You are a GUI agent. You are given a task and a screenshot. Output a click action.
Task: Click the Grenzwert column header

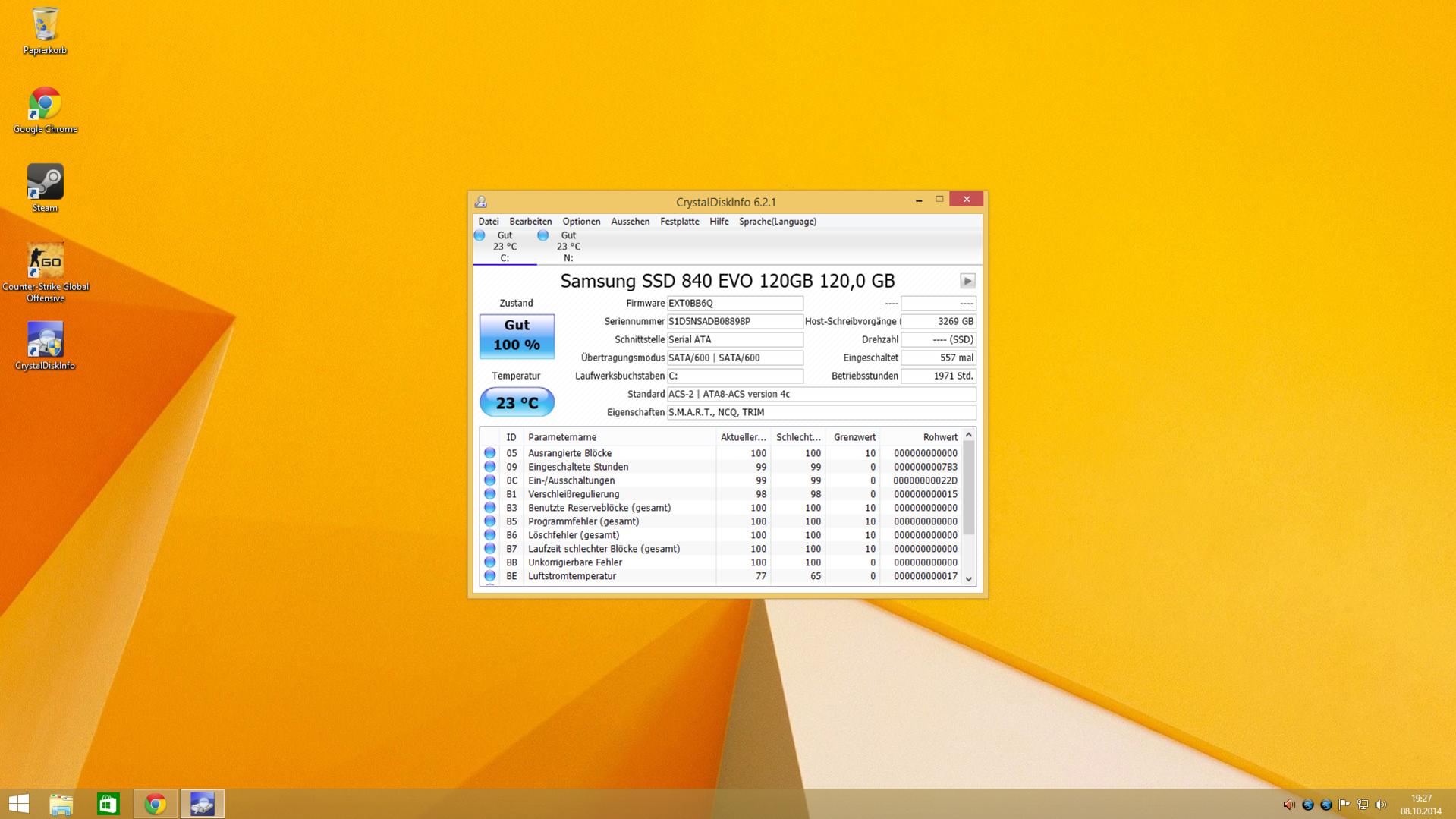point(853,437)
